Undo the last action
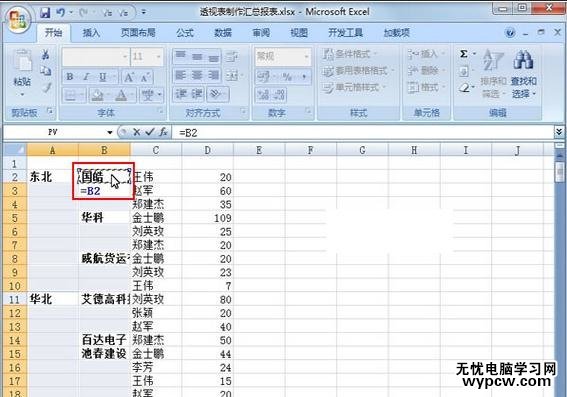Viewport: 567px width, 397px height. (x=61, y=13)
